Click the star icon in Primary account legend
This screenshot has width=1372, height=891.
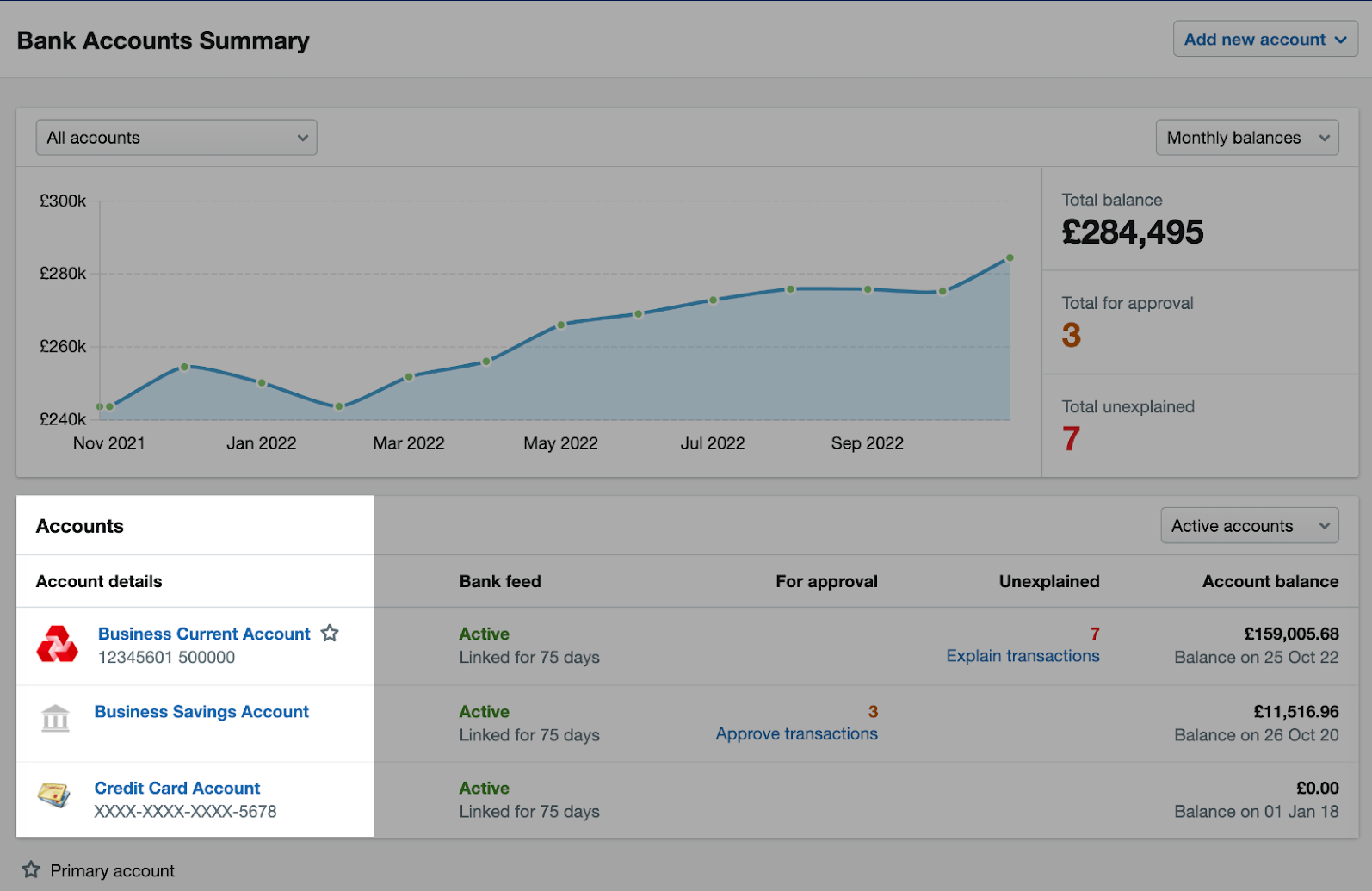point(31,869)
